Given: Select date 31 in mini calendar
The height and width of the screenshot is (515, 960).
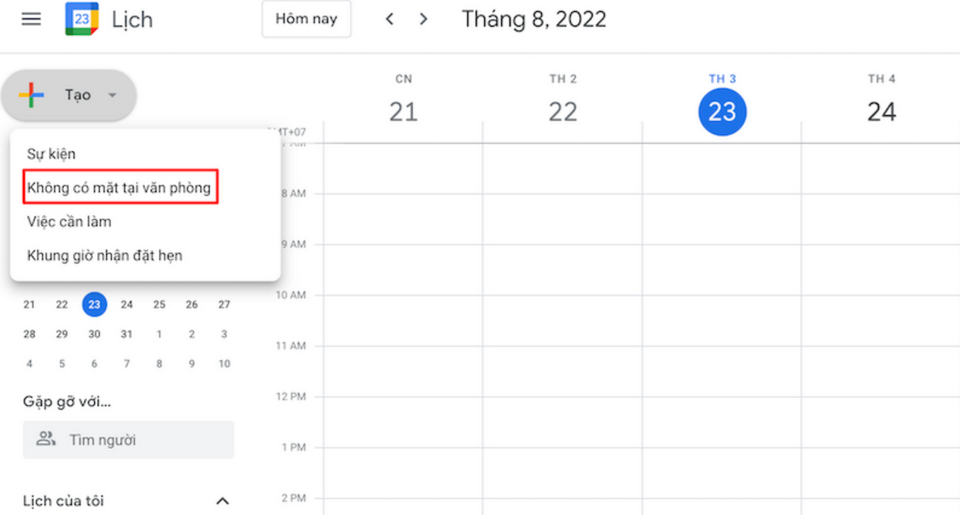Looking at the screenshot, I should pos(127,334).
